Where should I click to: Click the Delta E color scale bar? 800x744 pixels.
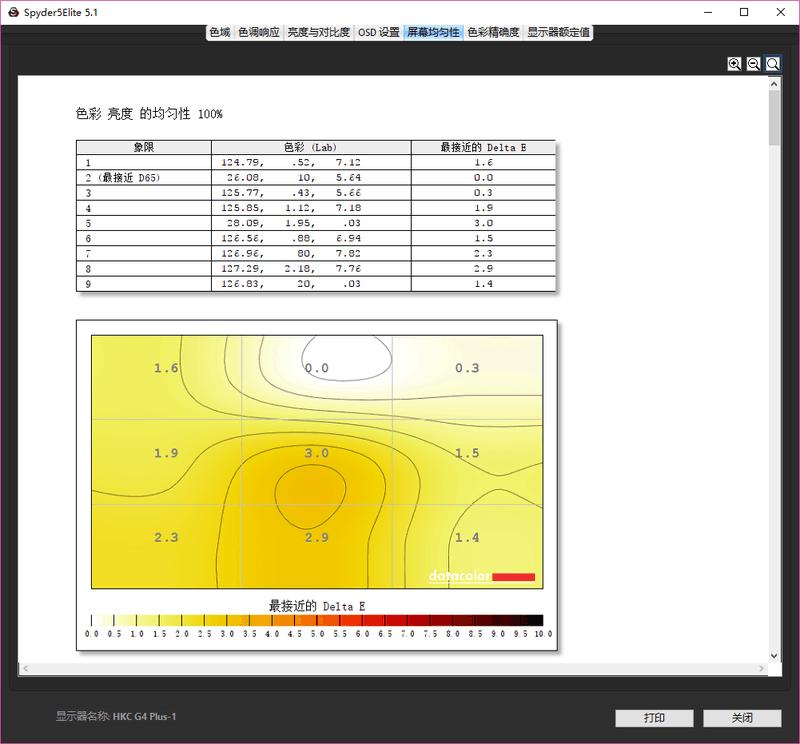coord(316,620)
